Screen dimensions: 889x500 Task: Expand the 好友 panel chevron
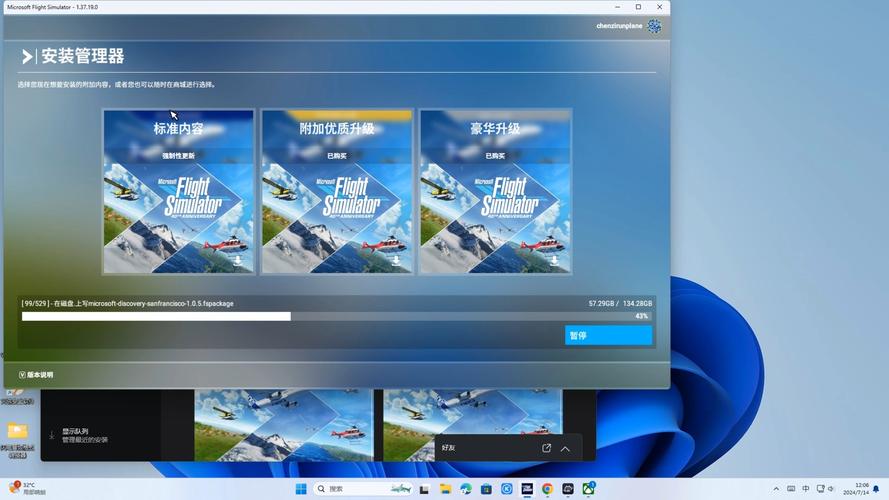[x=565, y=448]
